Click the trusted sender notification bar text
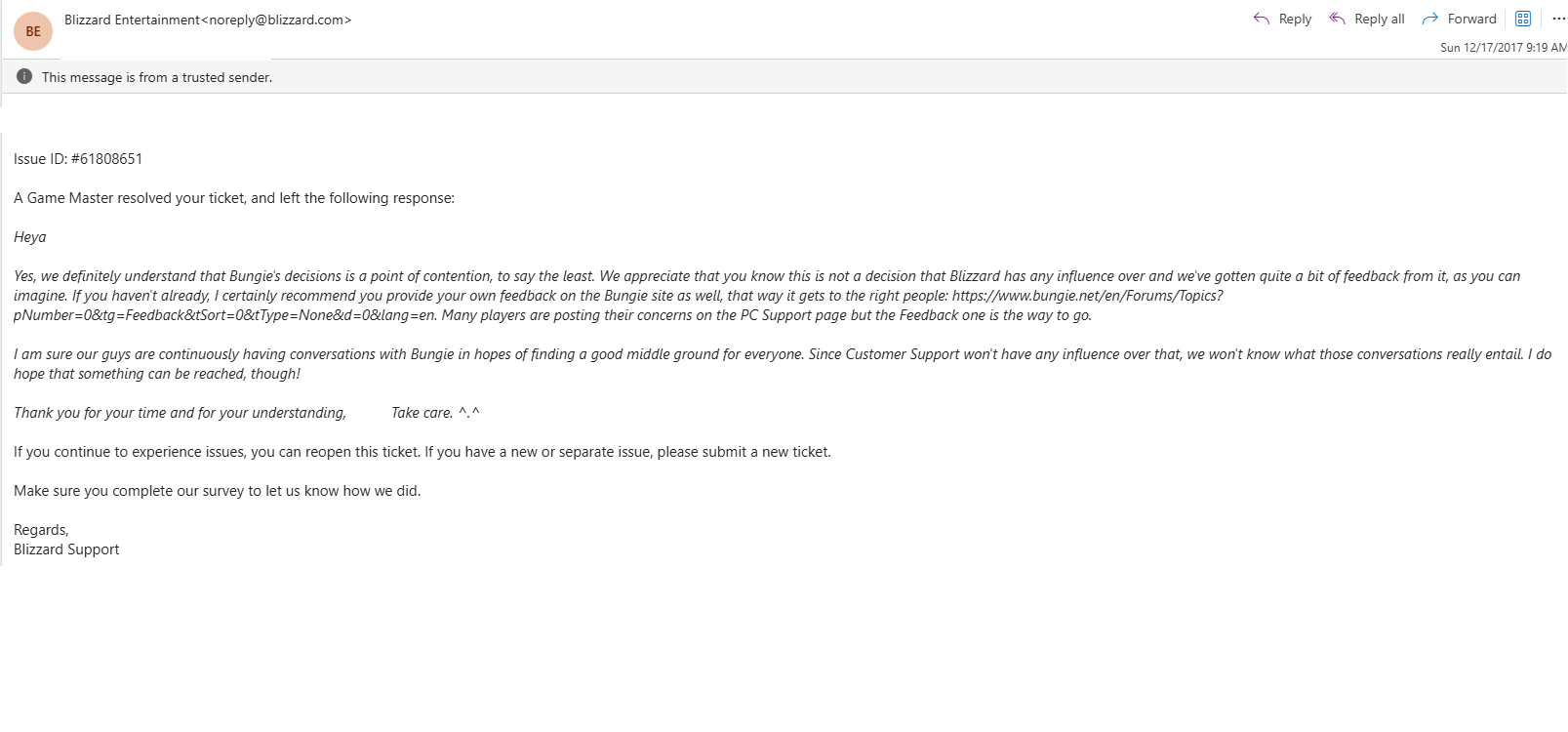 (157, 77)
